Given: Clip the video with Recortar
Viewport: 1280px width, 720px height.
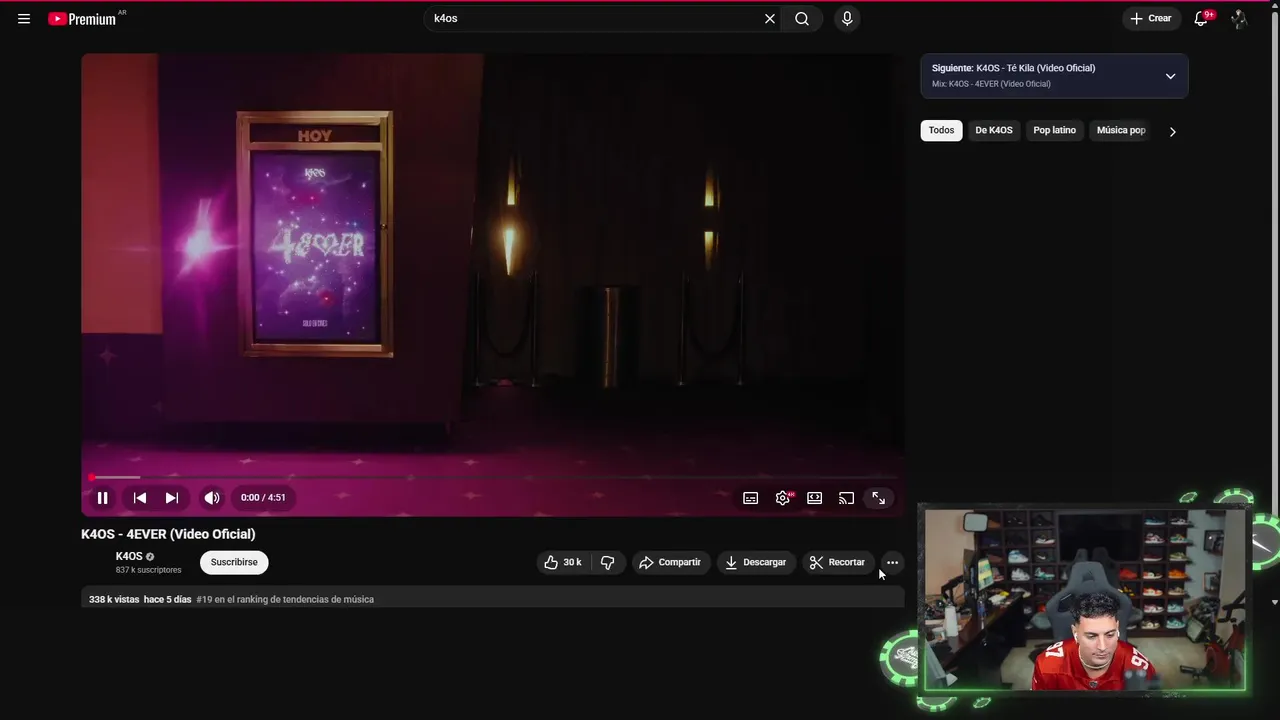Looking at the screenshot, I should 838,562.
